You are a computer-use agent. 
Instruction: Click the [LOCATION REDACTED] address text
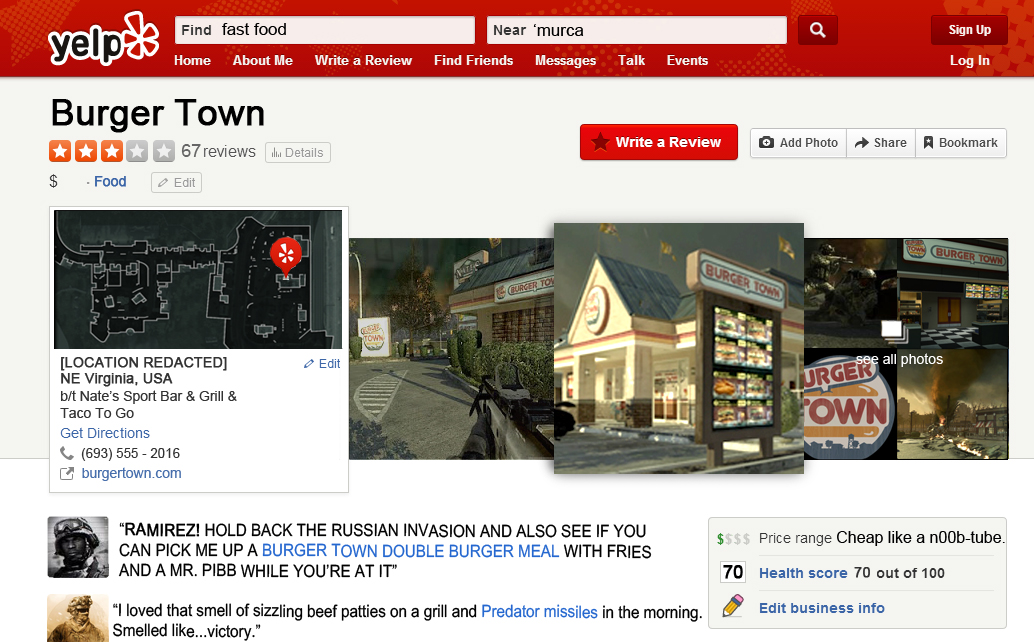point(144,363)
